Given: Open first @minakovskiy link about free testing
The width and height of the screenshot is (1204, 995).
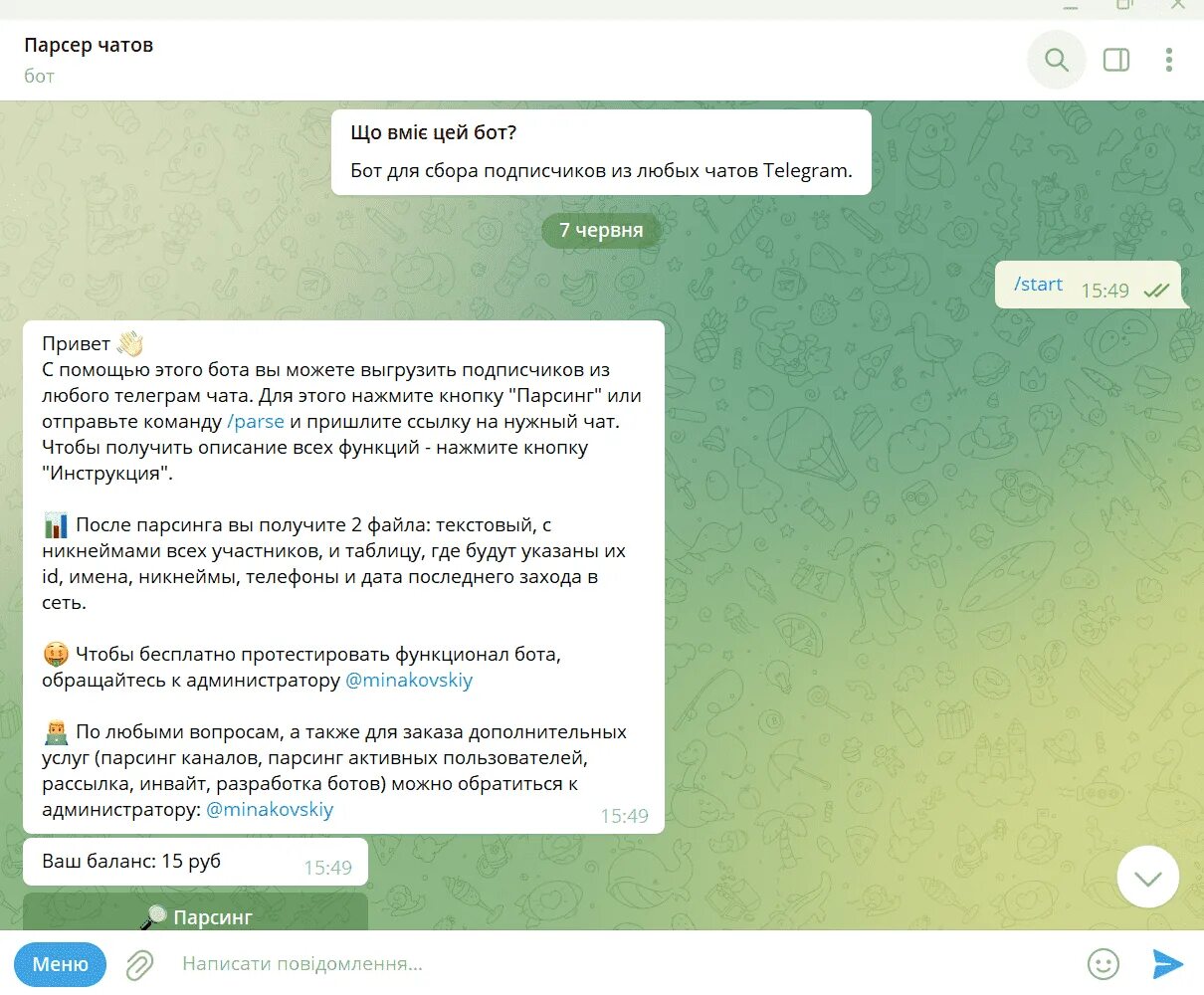Looking at the screenshot, I should [409, 681].
